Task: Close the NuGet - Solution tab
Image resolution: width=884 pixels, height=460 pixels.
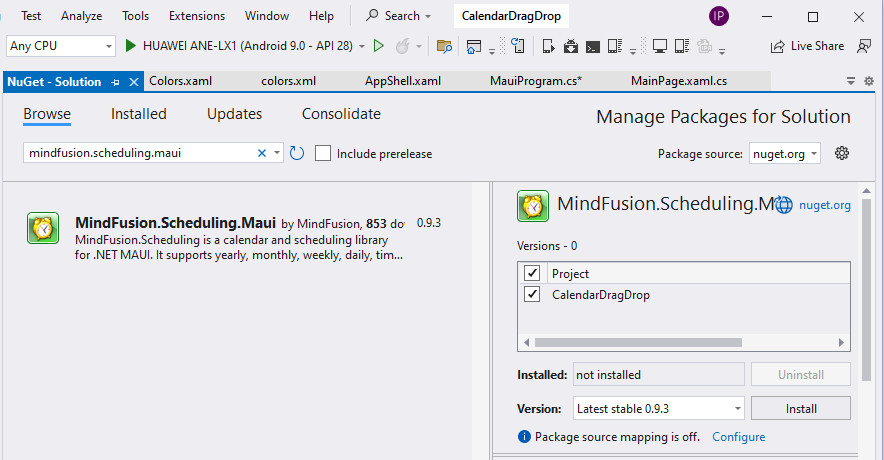Action: (x=134, y=82)
